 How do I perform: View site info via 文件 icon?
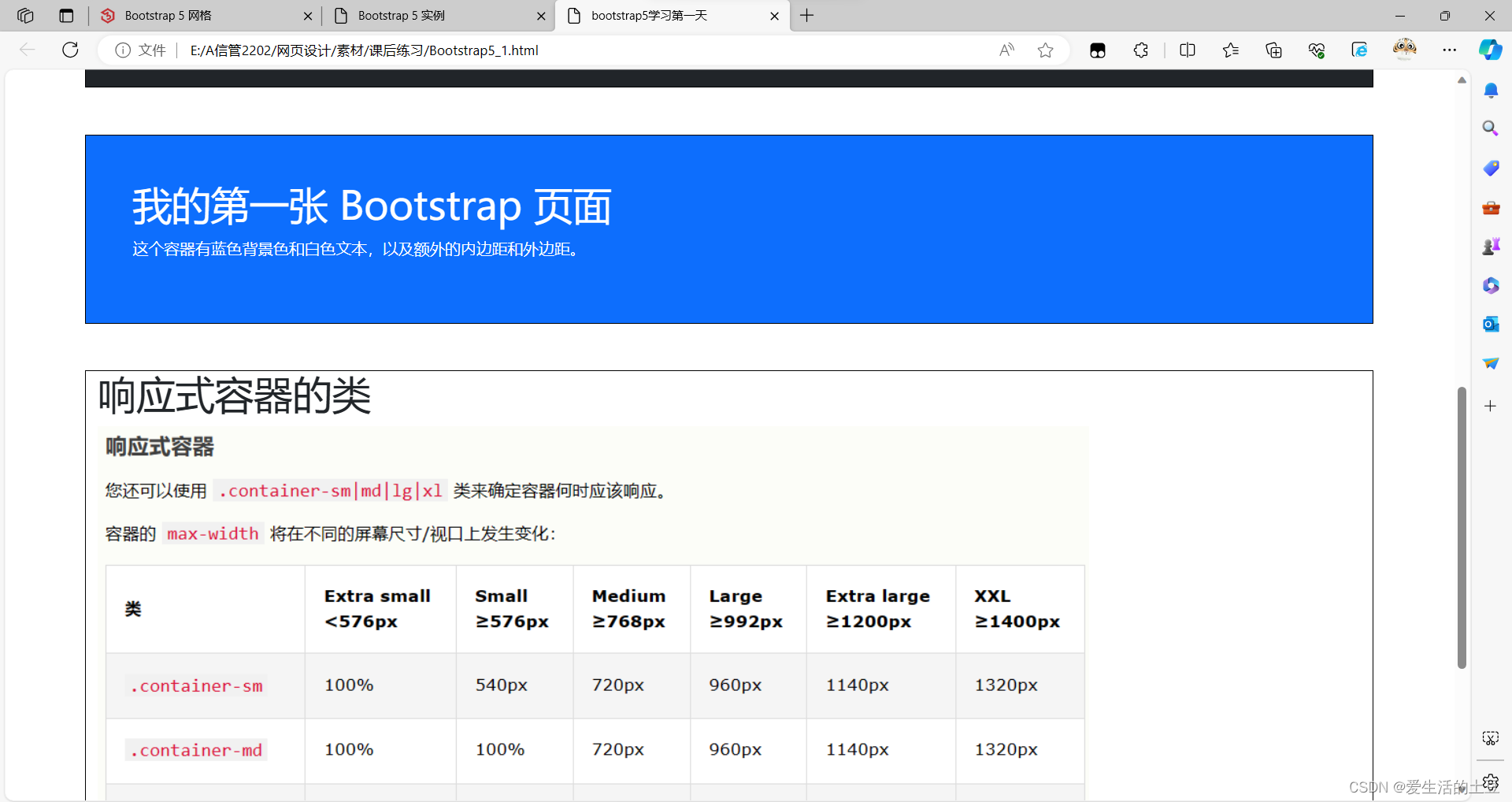pos(141,50)
